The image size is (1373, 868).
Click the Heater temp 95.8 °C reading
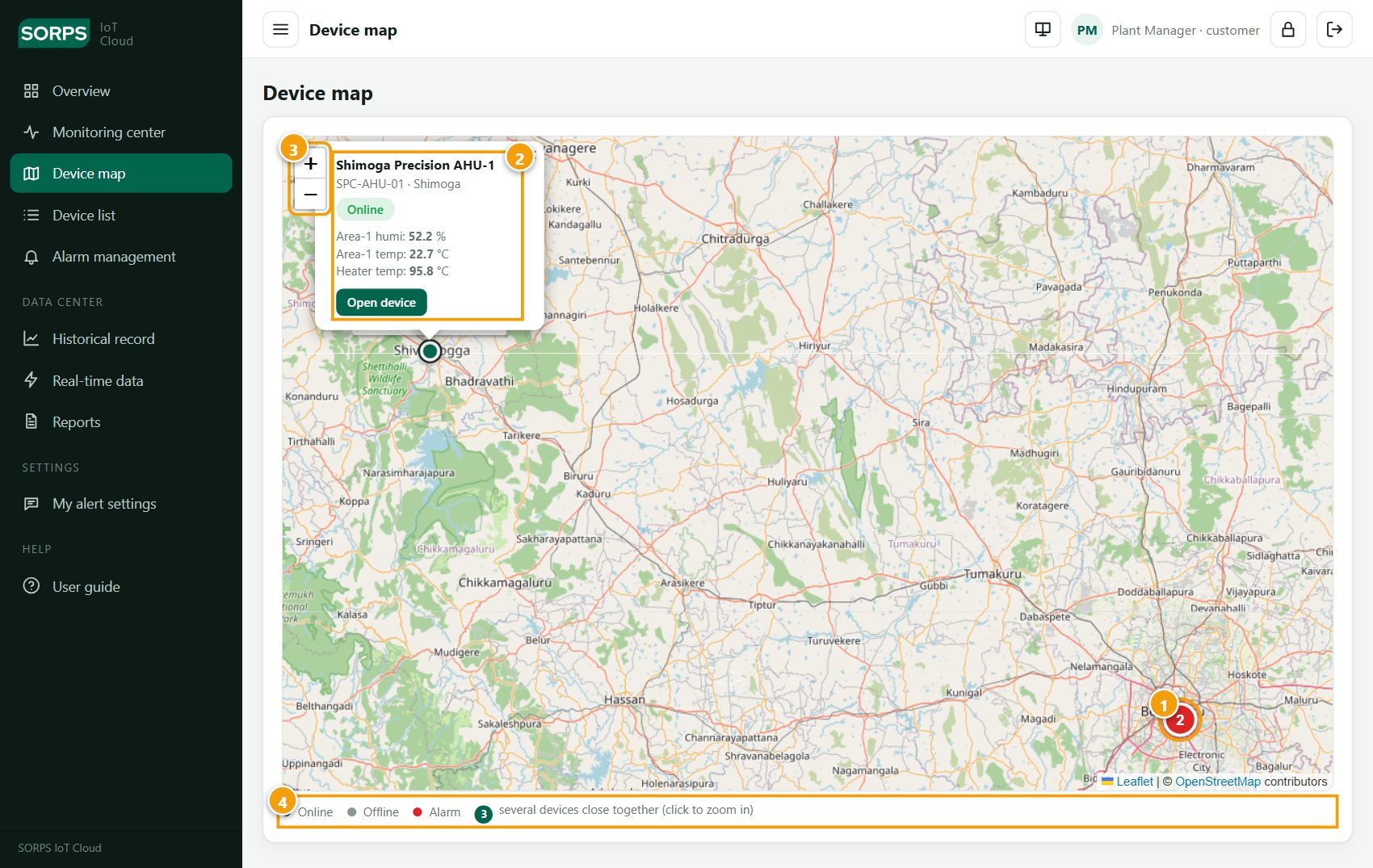coord(393,271)
